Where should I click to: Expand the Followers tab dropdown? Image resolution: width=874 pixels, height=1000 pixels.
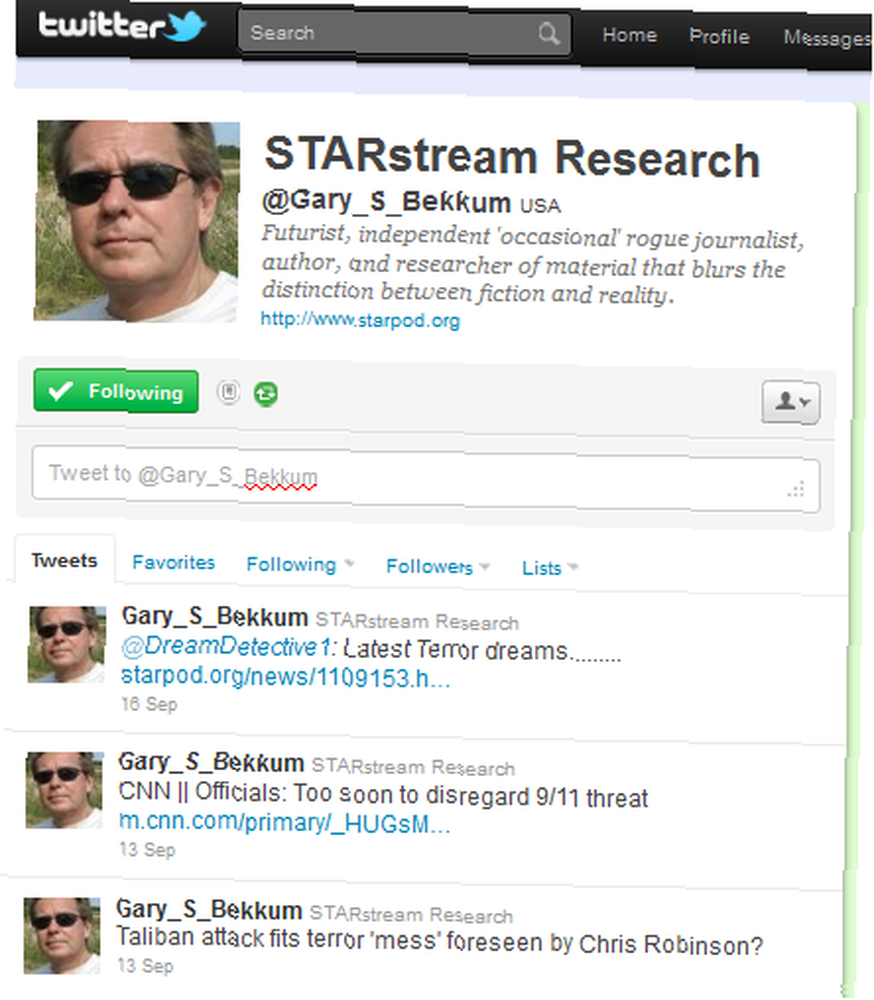coord(438,566)
